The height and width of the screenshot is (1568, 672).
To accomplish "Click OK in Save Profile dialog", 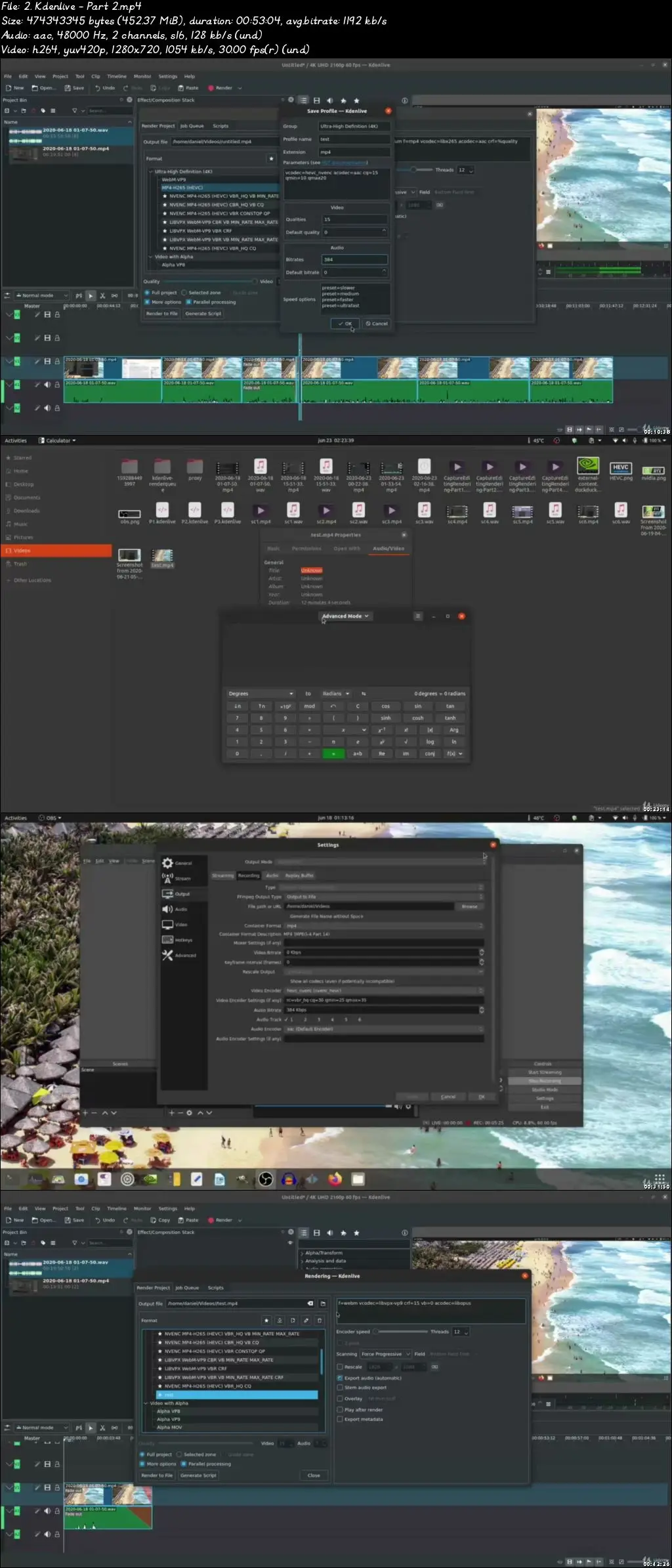I will coord(345,324).
